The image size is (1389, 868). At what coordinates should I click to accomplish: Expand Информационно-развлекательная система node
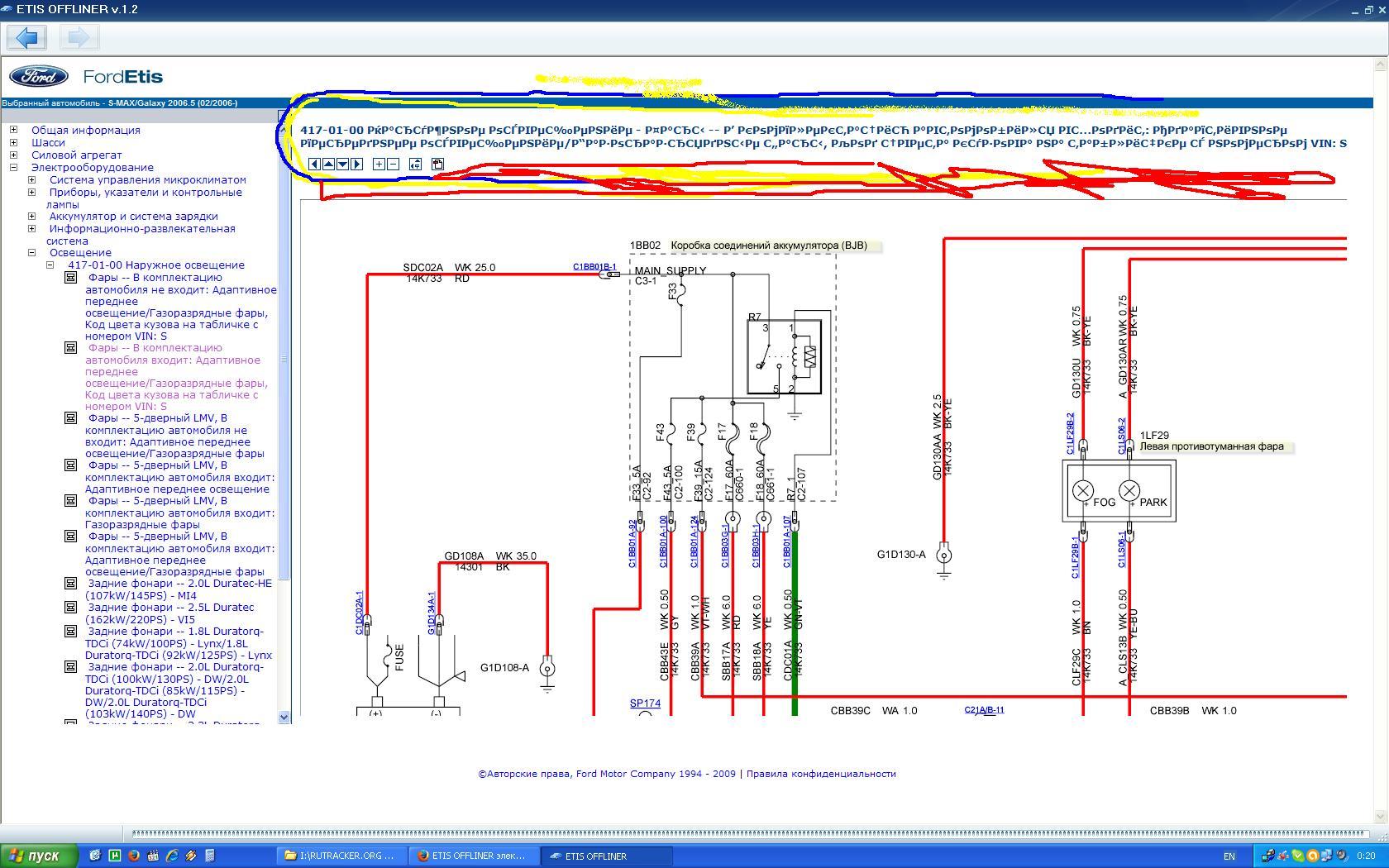point(31,228)
